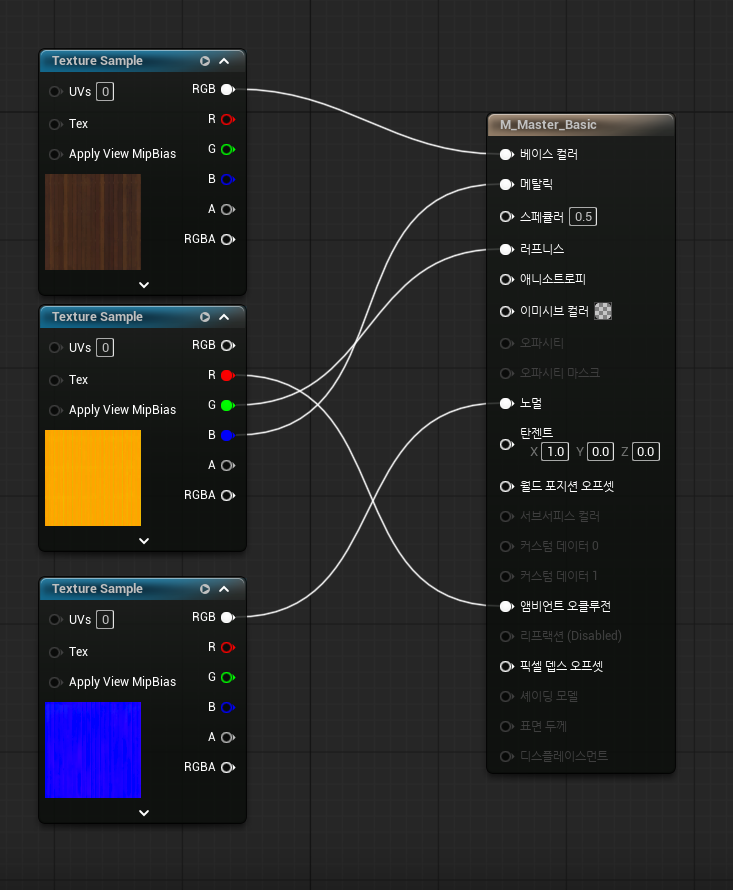
Task: Click the 스페큘러 value field showing 0.5
Action: click(583, 217)
